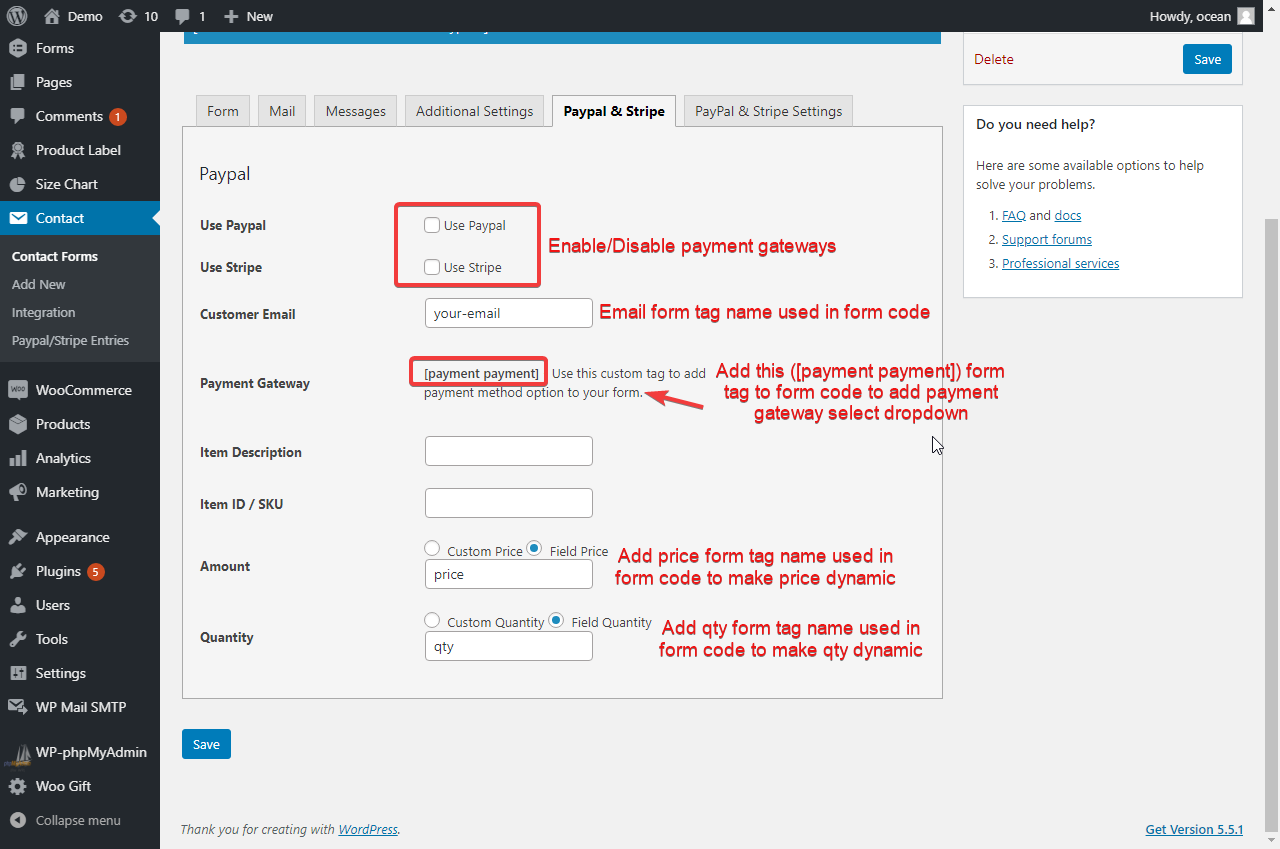Click the Product Label sidebar icon

pyautogui.click(x=17, y=150)
